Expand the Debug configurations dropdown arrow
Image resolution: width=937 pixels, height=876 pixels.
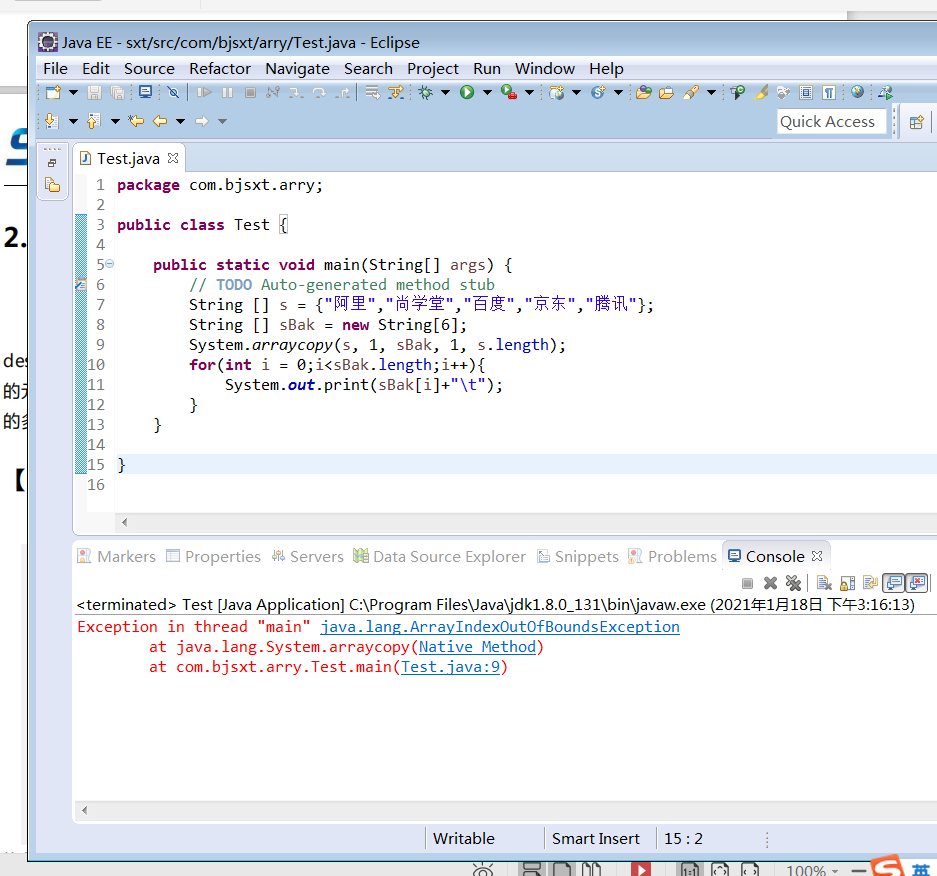point(445,93)
